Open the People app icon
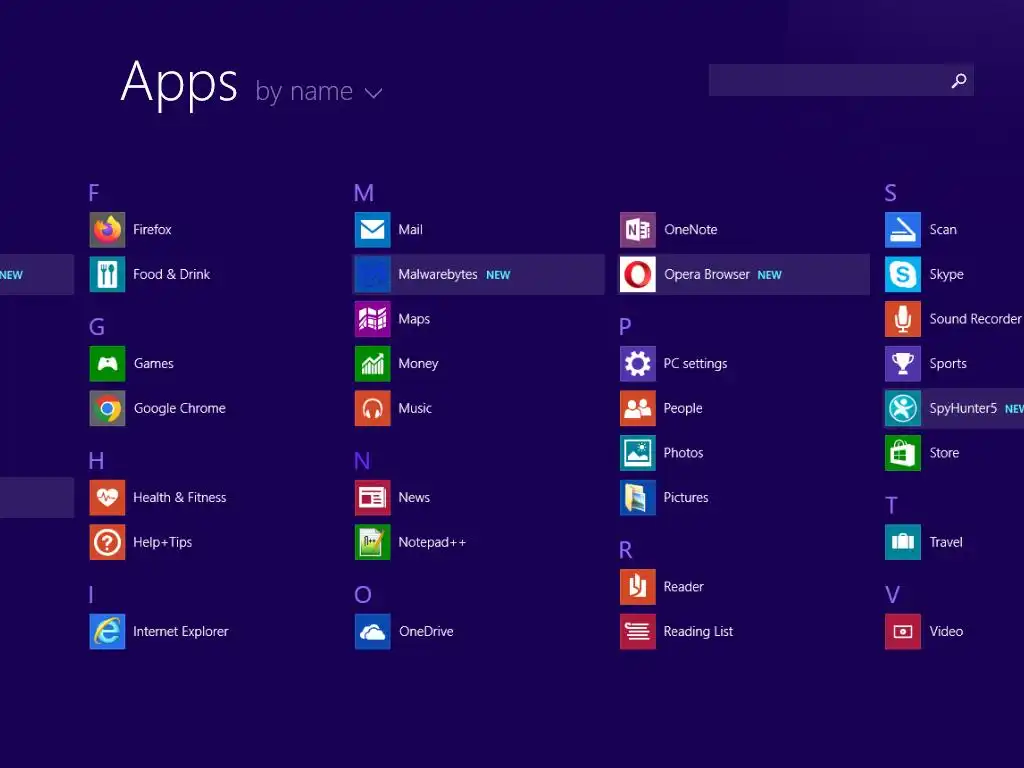 637,408
